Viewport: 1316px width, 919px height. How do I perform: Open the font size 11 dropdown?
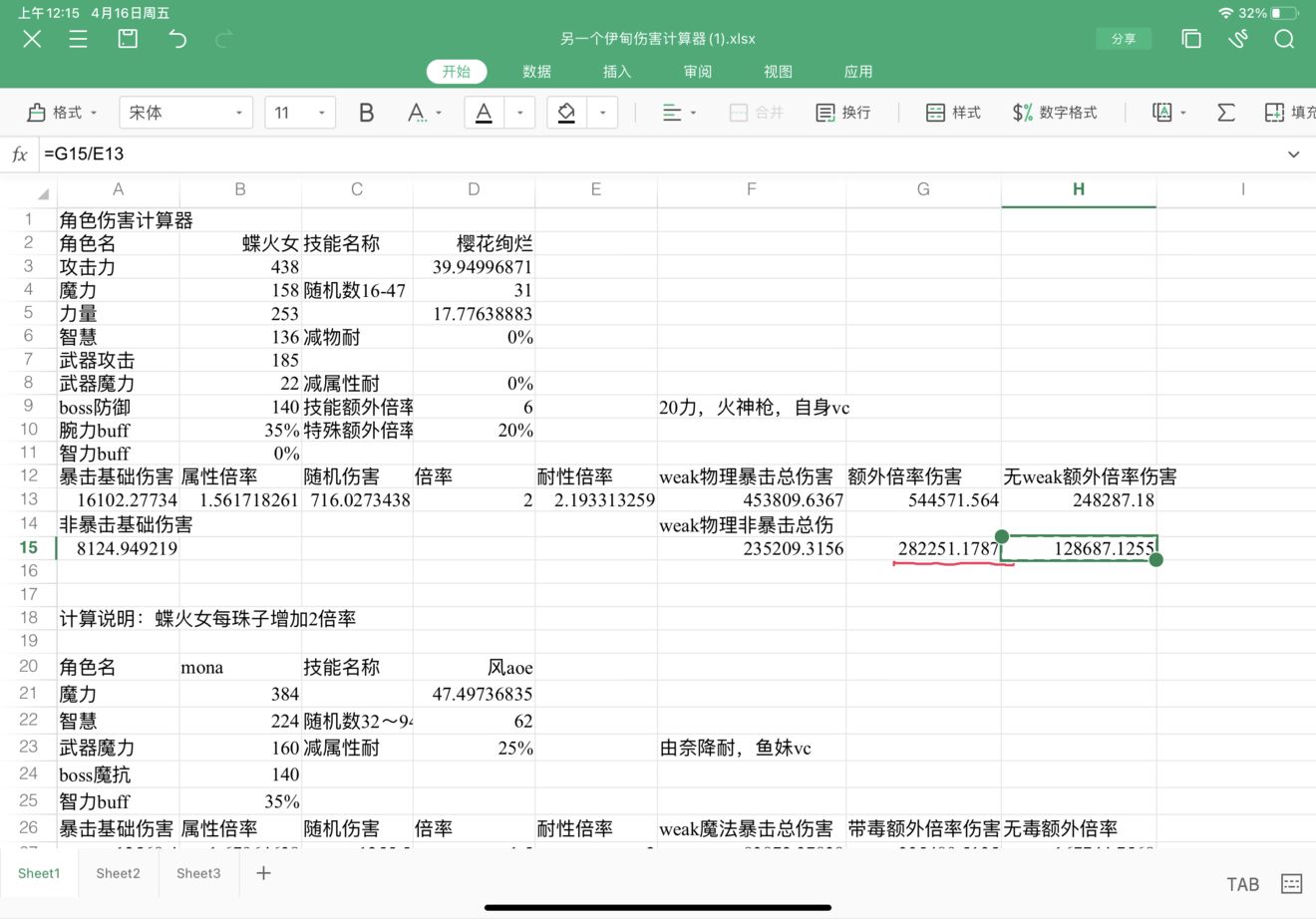coord(299,113)
